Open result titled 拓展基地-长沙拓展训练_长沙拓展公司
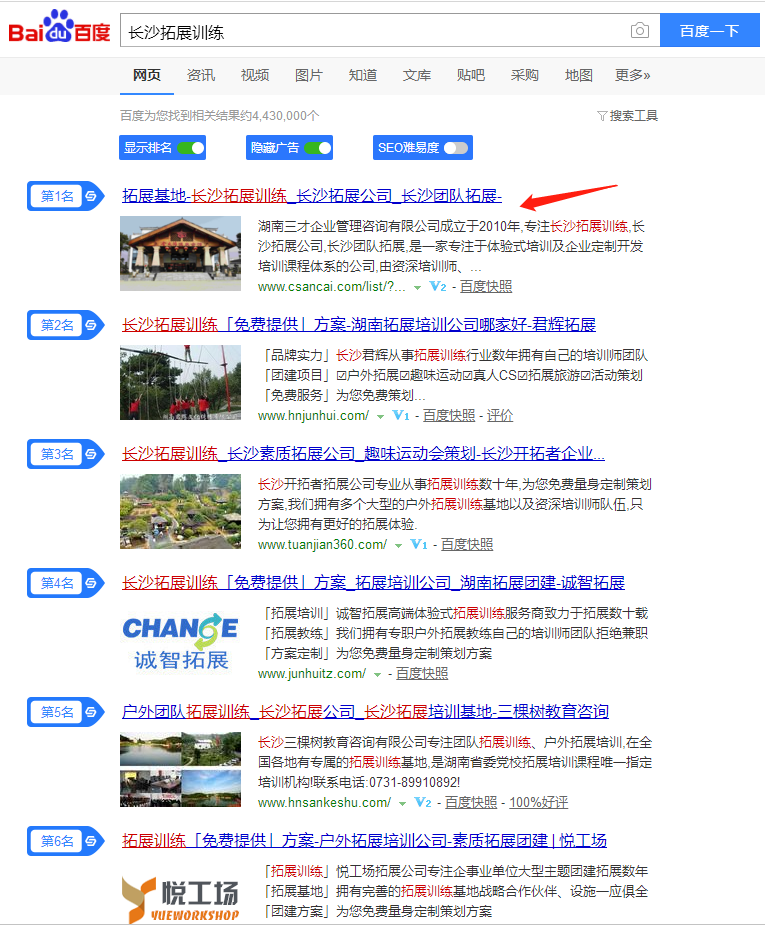The width and height of the screenshot is (765, 927). [x=312, y=196]
